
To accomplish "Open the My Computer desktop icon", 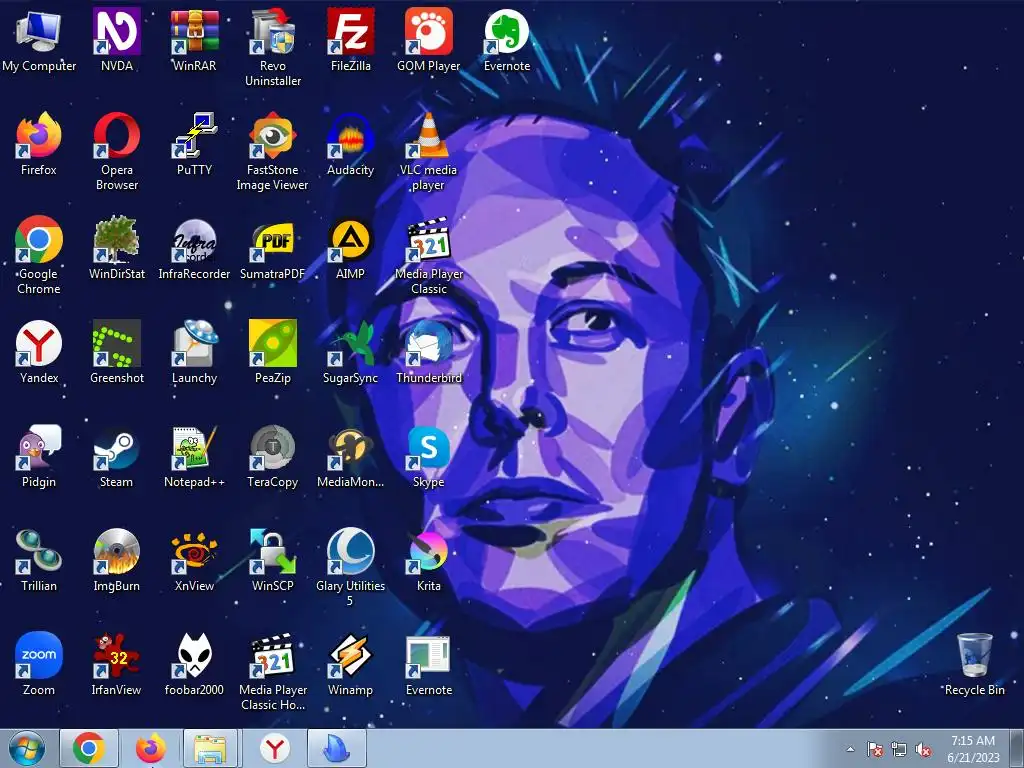I will pyautogui.click(x=39, y=31).
